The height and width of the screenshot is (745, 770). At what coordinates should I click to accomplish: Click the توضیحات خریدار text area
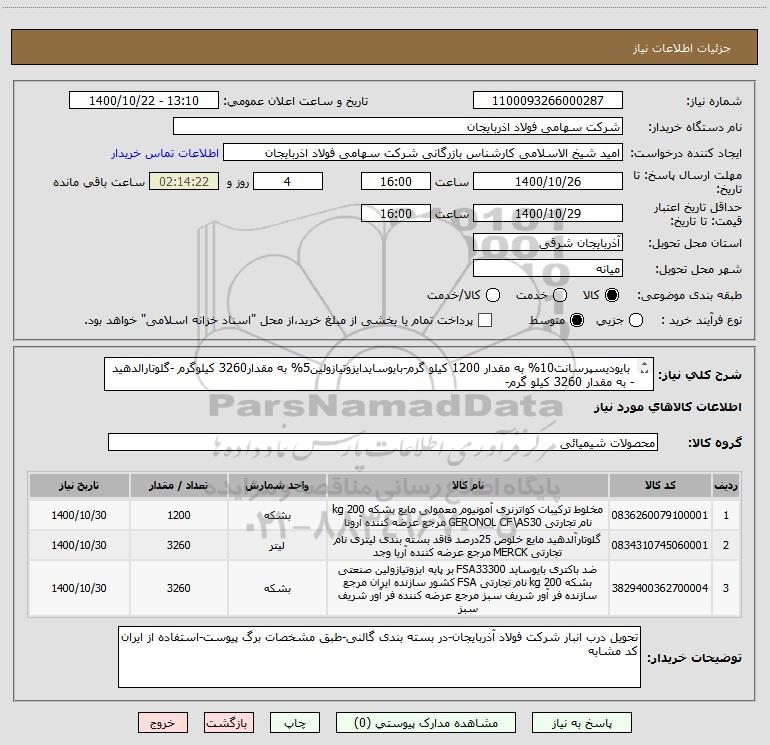click(x=379, y=657)
